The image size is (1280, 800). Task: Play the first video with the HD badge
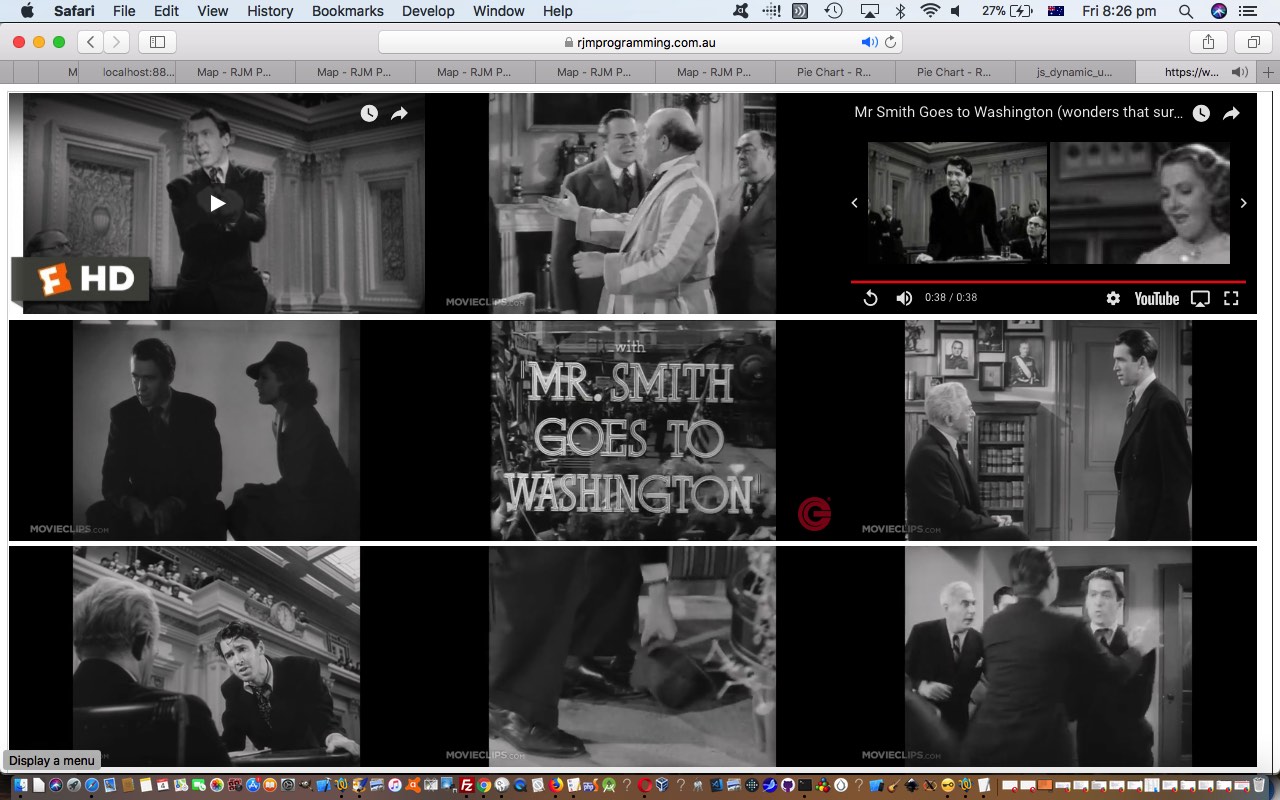(x=217, y=203)
